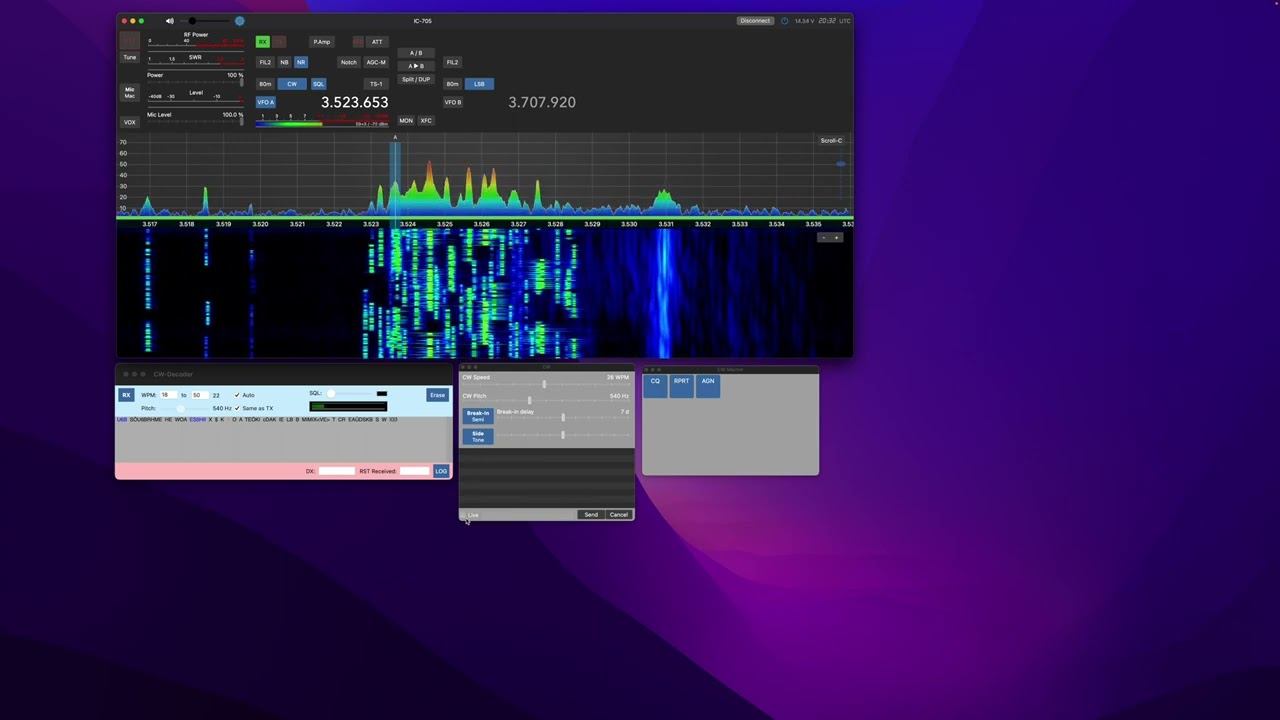Select VFO B
The image size is (1280, 720).
pos(453,102)
